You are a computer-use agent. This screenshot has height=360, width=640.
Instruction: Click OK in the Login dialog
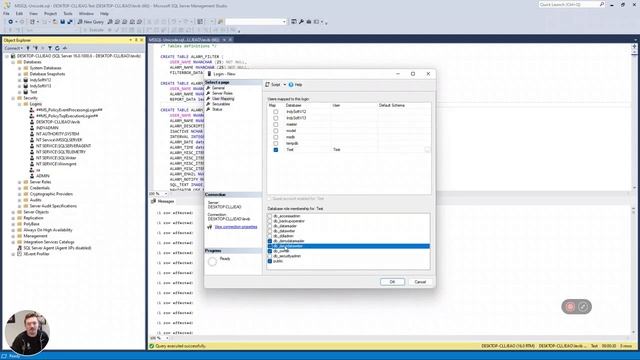click(392, 282)
